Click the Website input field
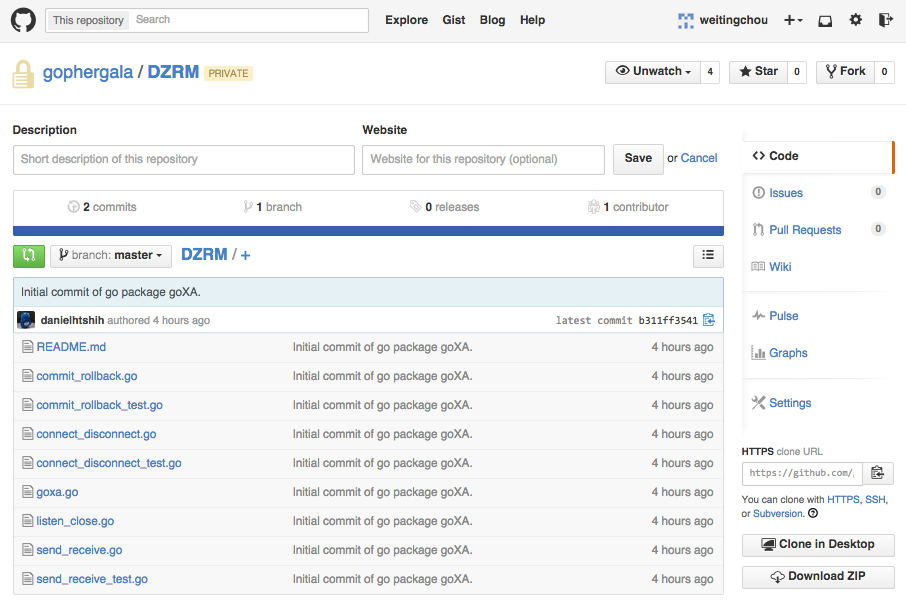Image resolution: width=906 pixels, height=601 pixels. click(x=483, y=159)
